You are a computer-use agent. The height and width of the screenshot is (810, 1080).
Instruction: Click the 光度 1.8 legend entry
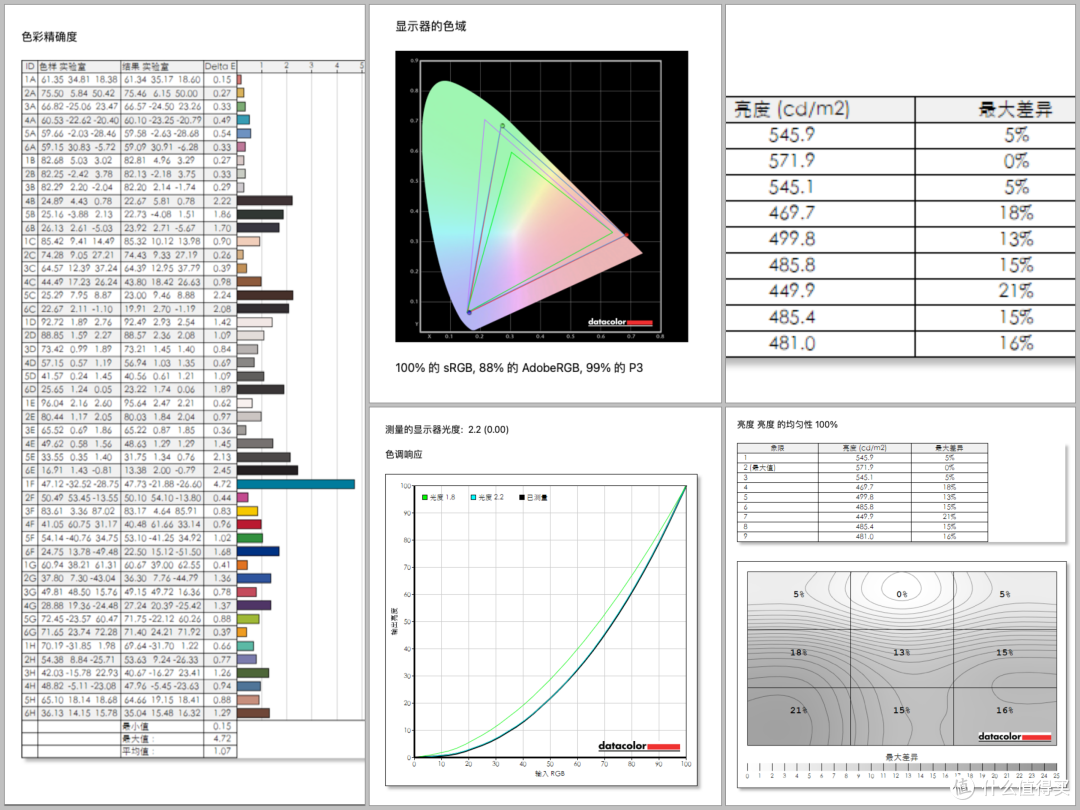point(438,497)
